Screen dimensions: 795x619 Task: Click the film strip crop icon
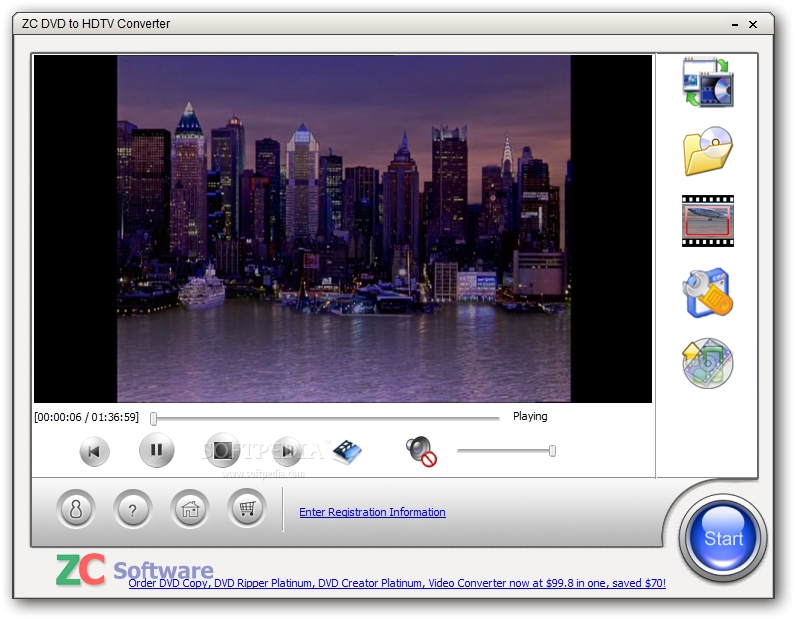[x=708, y=221]
